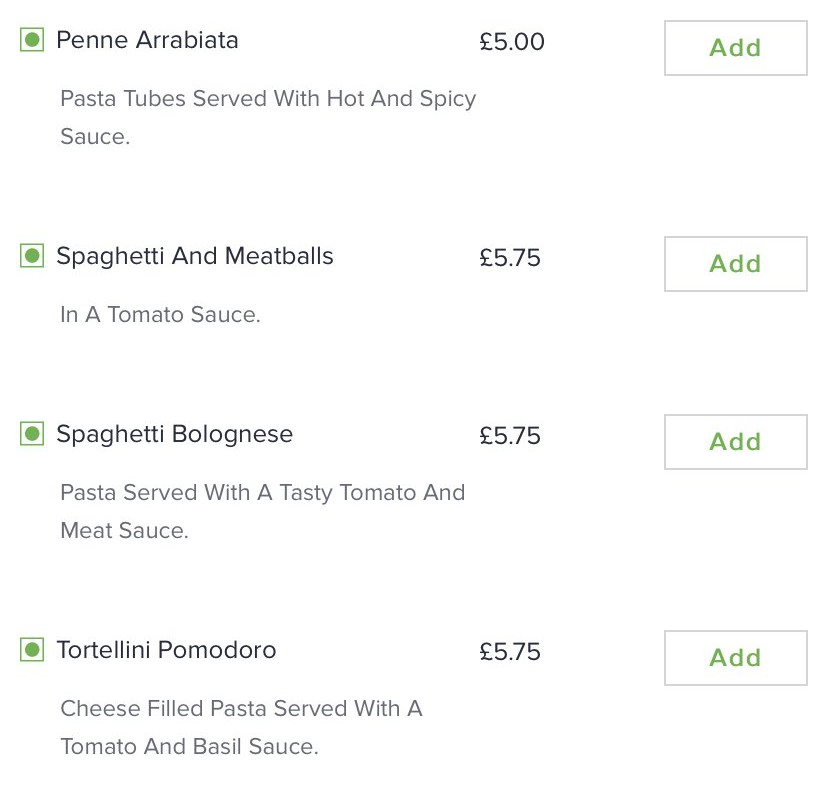The height and width of the screenshot is (808, 828).
Task: Click the 'Pasta Tubes Served With Hot' description
Action: click(268, 117)
